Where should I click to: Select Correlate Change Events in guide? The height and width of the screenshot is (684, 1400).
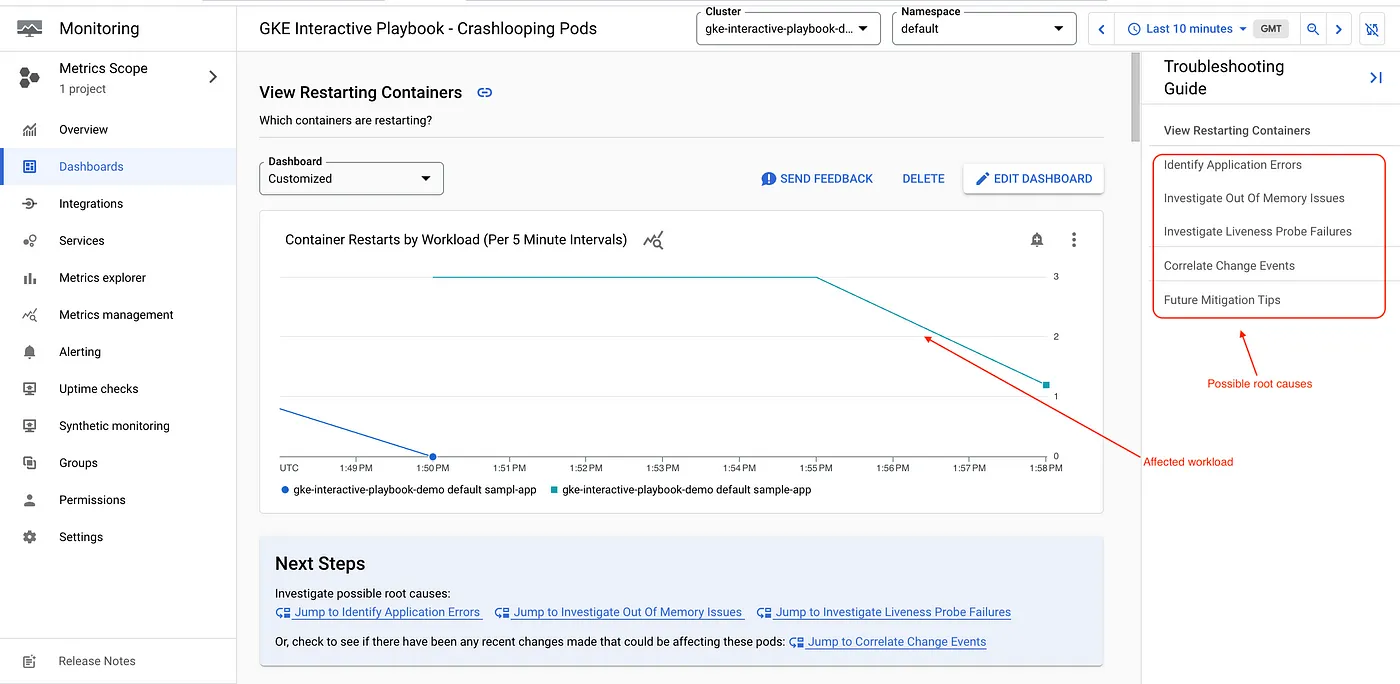(1229, 266)
